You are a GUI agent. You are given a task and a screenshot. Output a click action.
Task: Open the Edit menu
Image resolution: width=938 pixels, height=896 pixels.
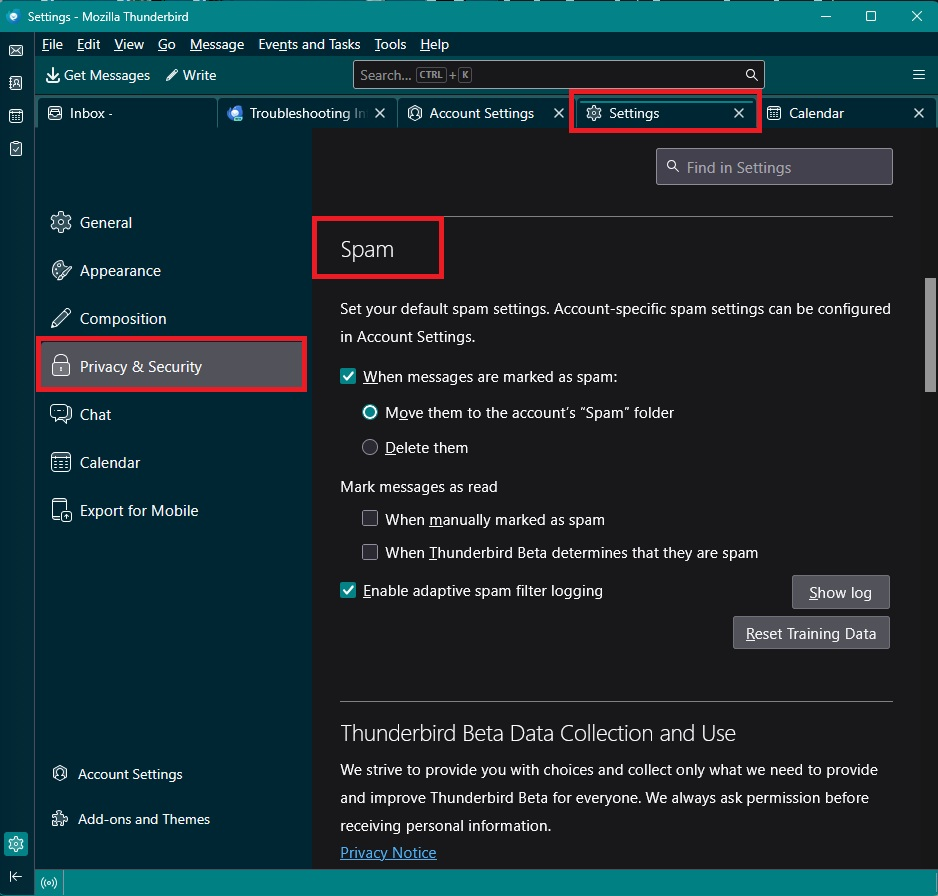88,44
